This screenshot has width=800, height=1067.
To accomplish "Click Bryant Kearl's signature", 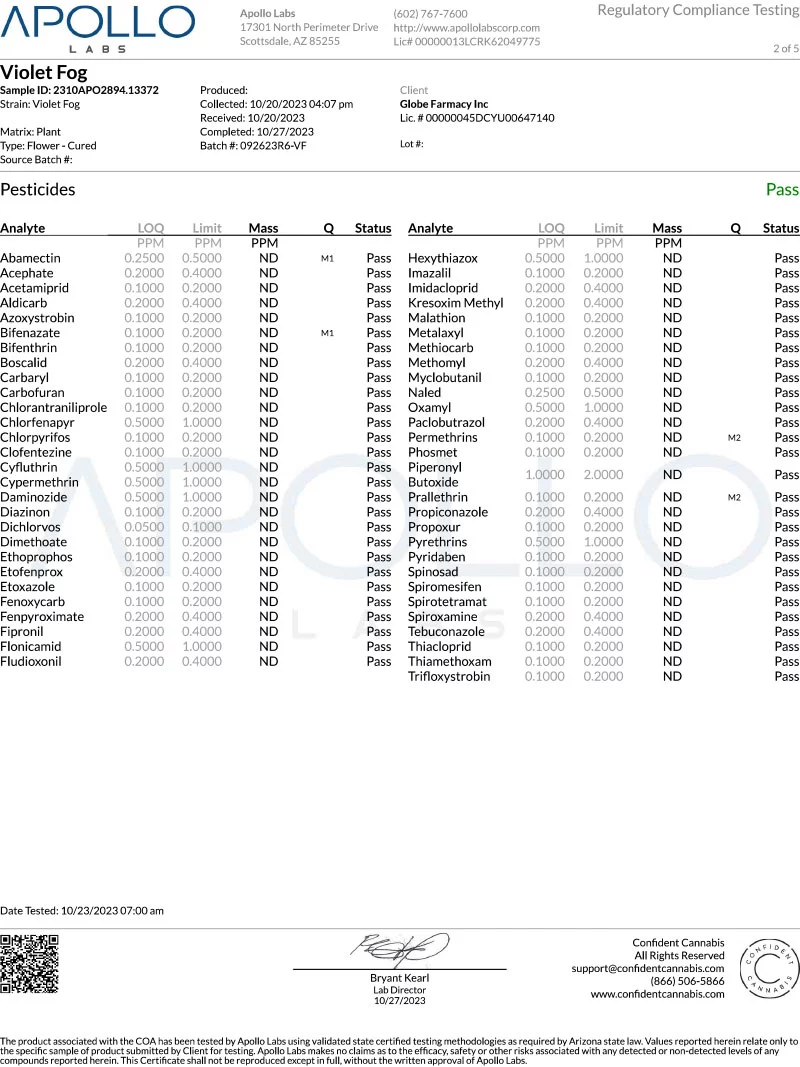I will (x=400, y=949).
